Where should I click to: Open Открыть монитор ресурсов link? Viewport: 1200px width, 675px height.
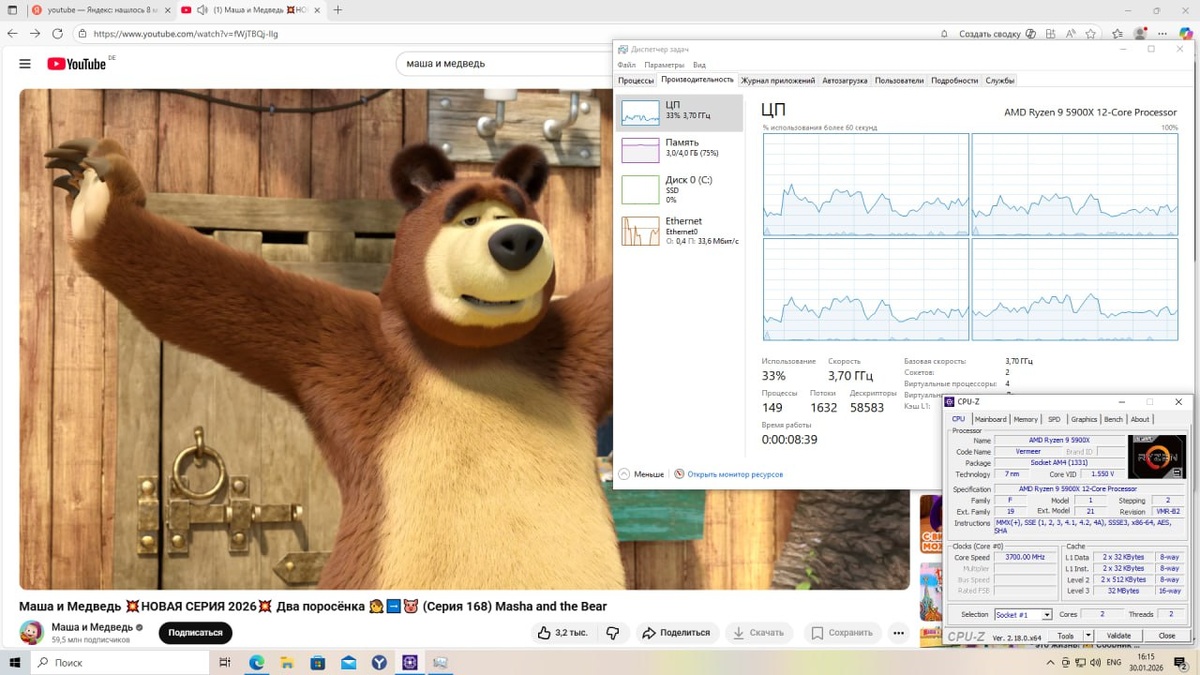coord(735,474)
